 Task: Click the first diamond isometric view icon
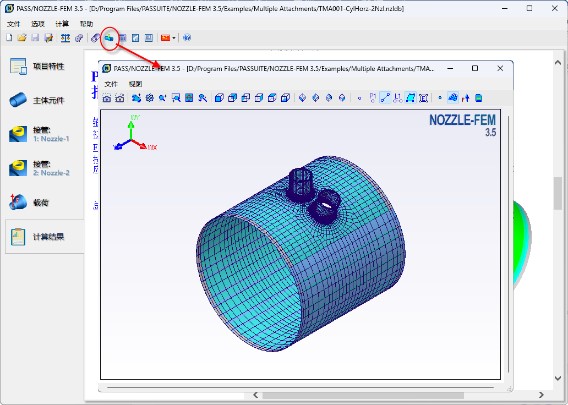pyautogui.click(x=302, y=98)
